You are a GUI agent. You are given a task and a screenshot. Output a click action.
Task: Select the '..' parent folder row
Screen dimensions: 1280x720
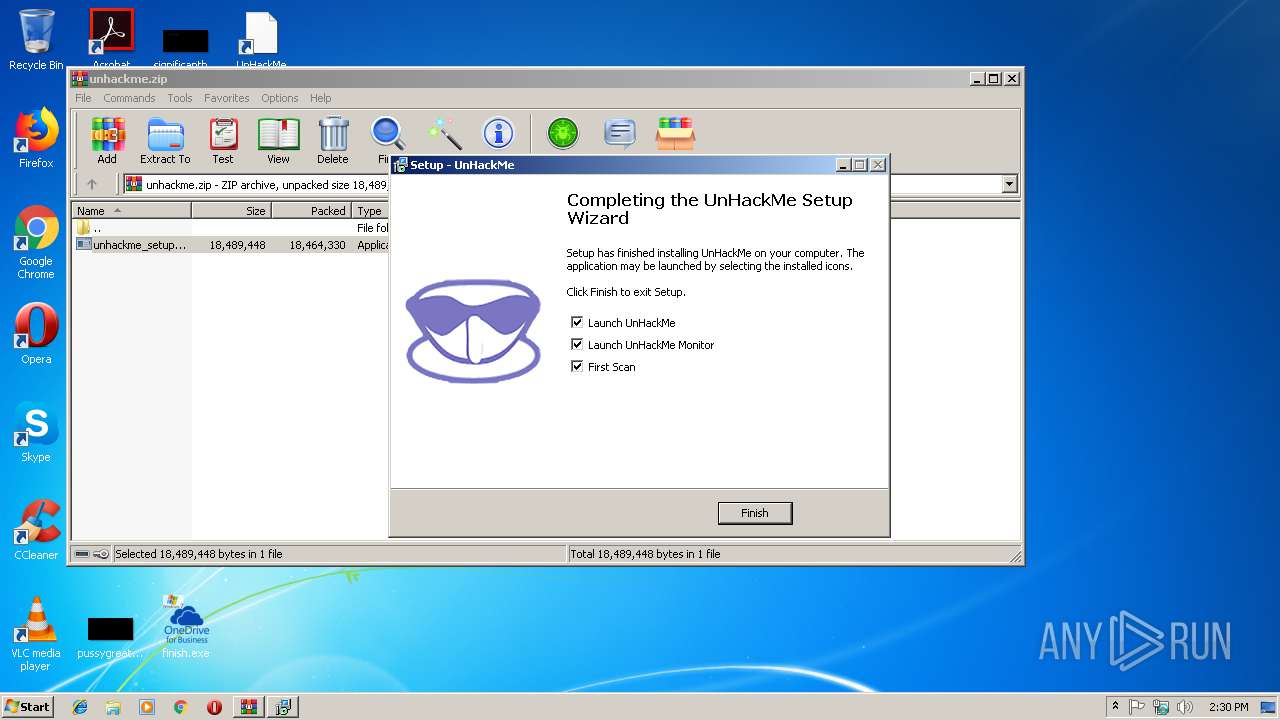(231, 228)
